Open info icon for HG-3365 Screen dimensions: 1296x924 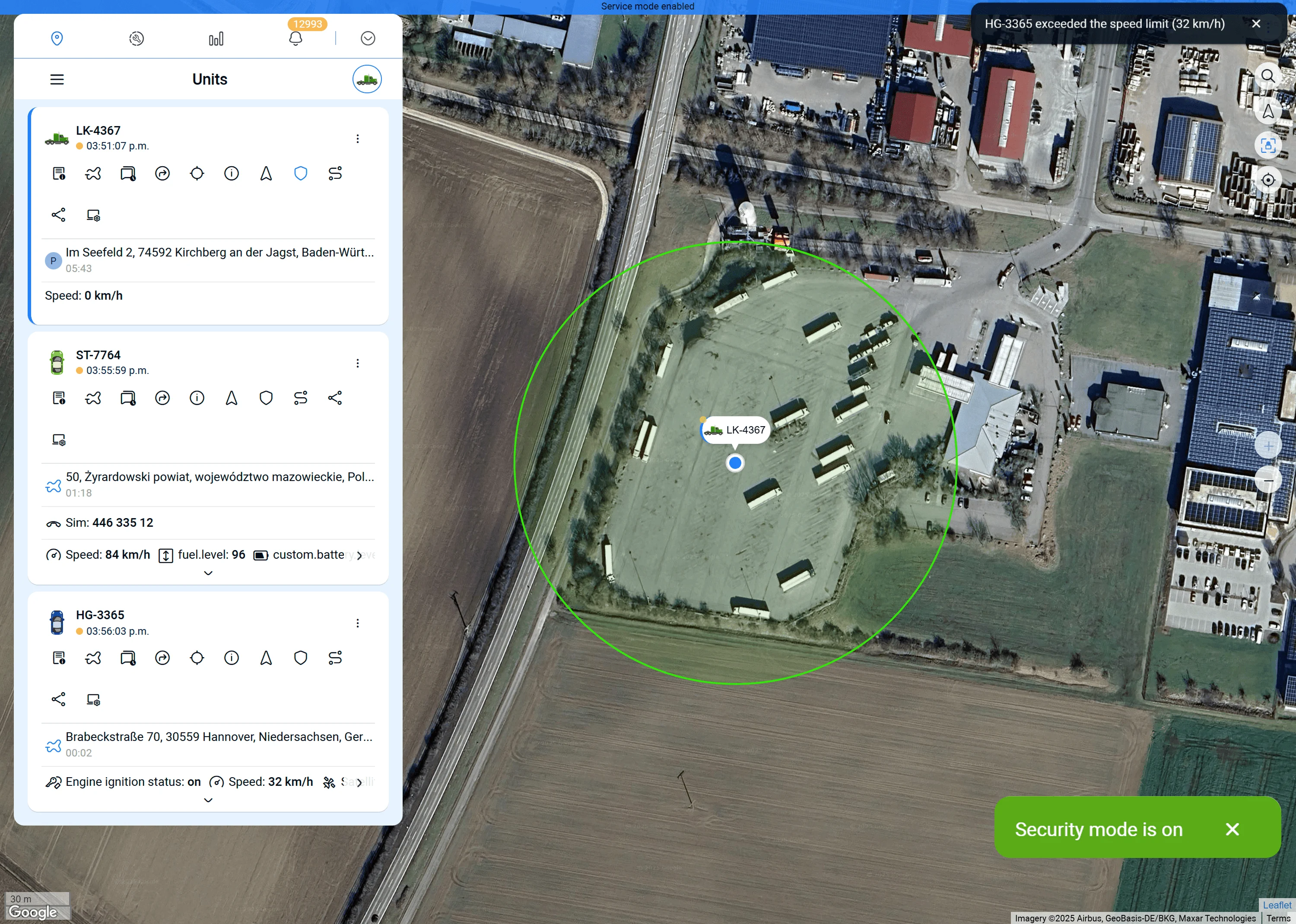(231, 658)
